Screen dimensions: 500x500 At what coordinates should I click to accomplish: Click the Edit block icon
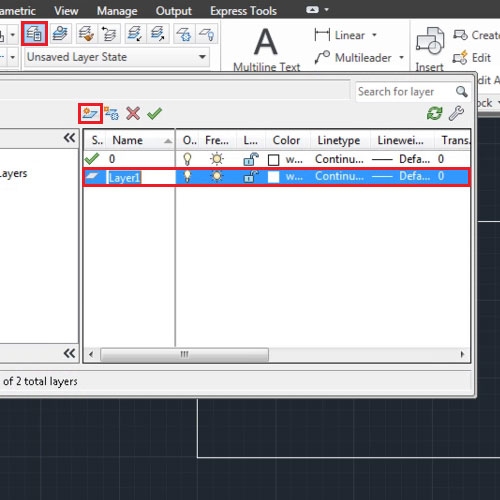[460, 58]
